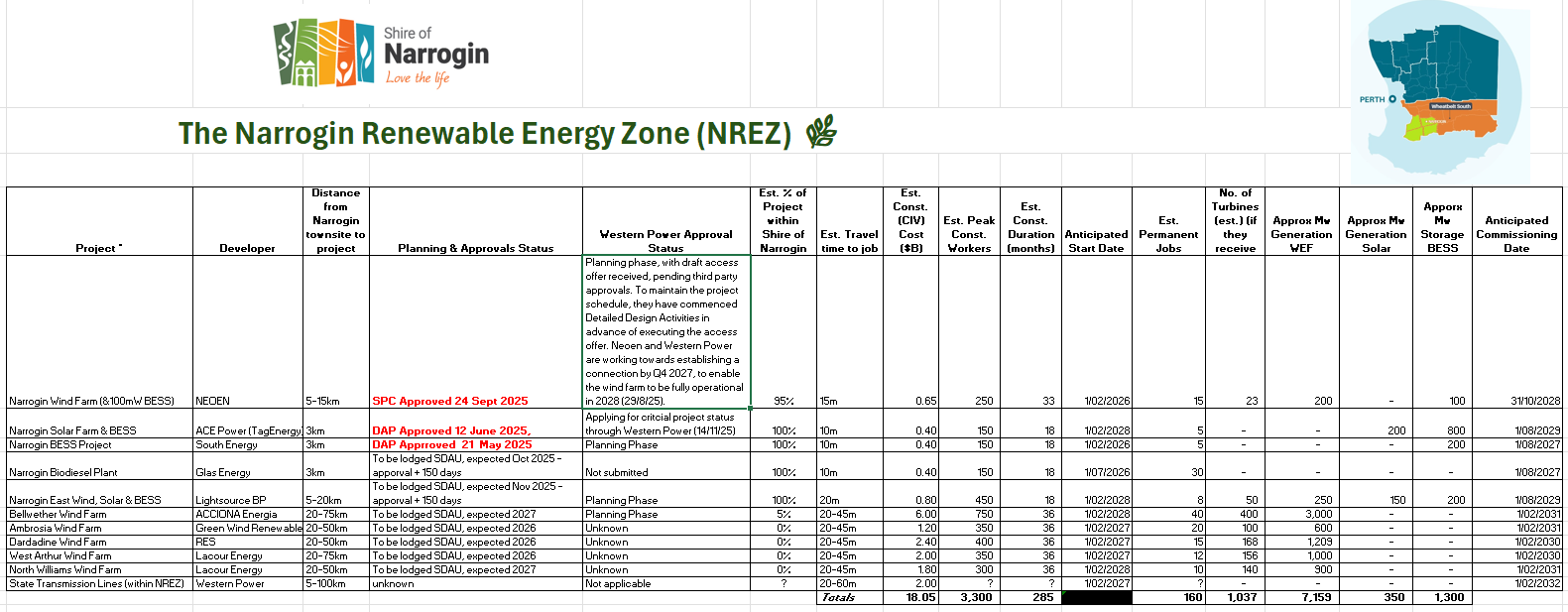
Task: Click the 'Anticipated Commissioning Date' header cell
Action: coord(1515,234)
